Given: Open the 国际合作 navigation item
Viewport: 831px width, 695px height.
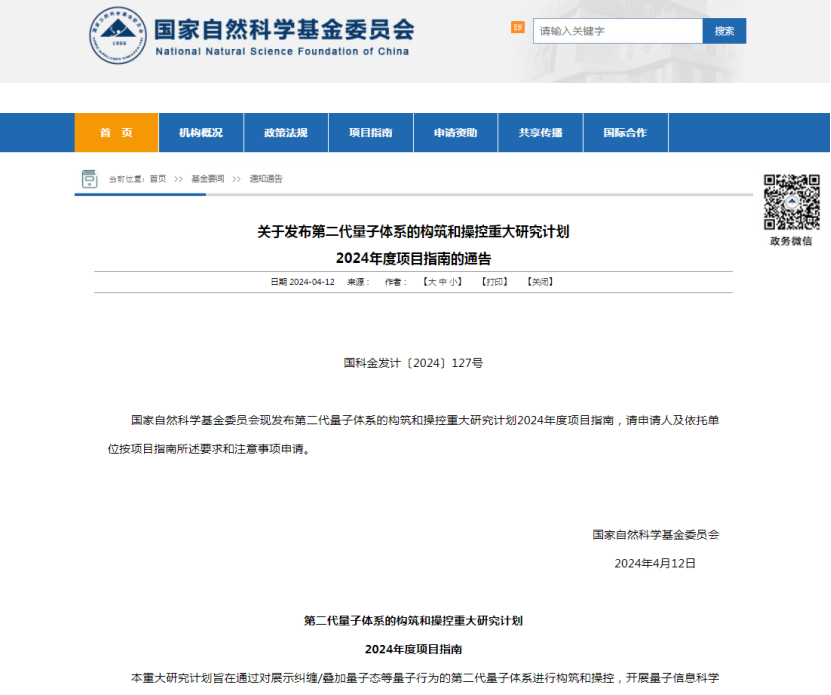Looking at the screenshot, I should click(x=625, y=133).
